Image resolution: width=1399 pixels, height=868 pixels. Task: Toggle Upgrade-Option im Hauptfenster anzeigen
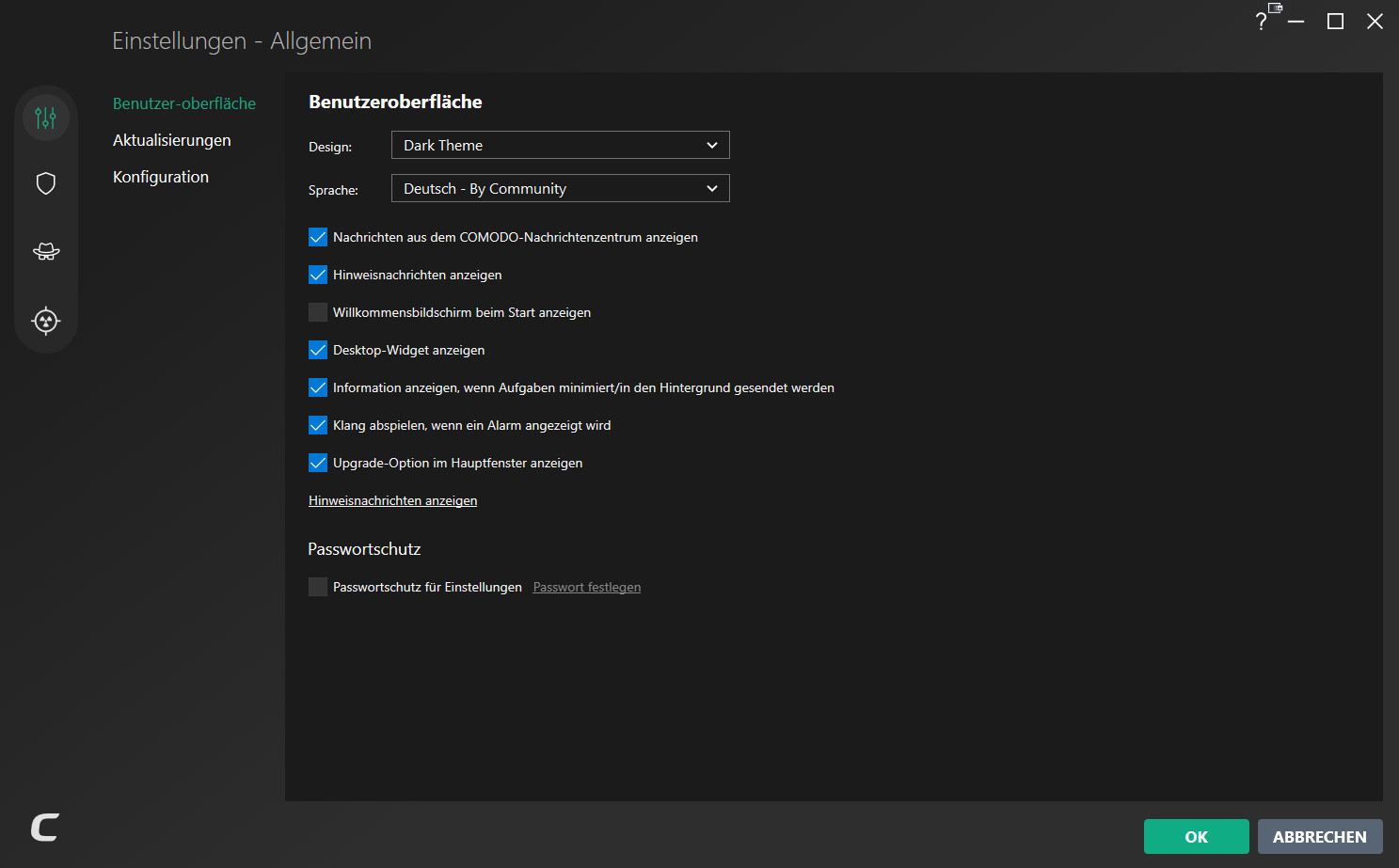click(x=318, y=463)
